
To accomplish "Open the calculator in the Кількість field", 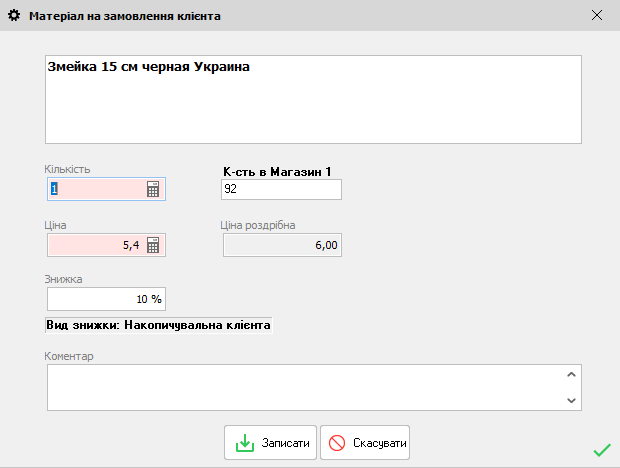I will coord(153,190).
